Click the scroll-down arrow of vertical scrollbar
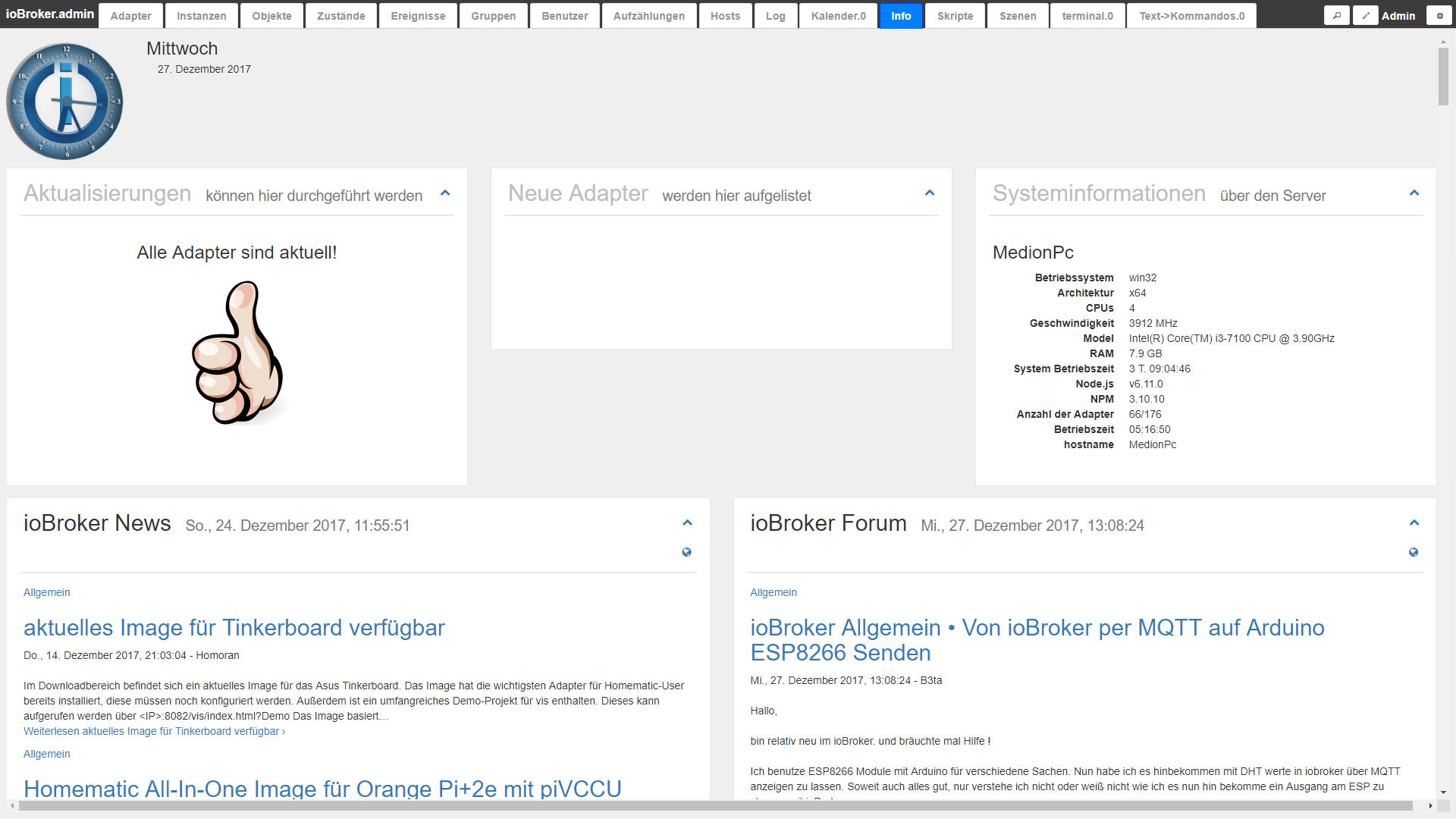 (1443, 792)
